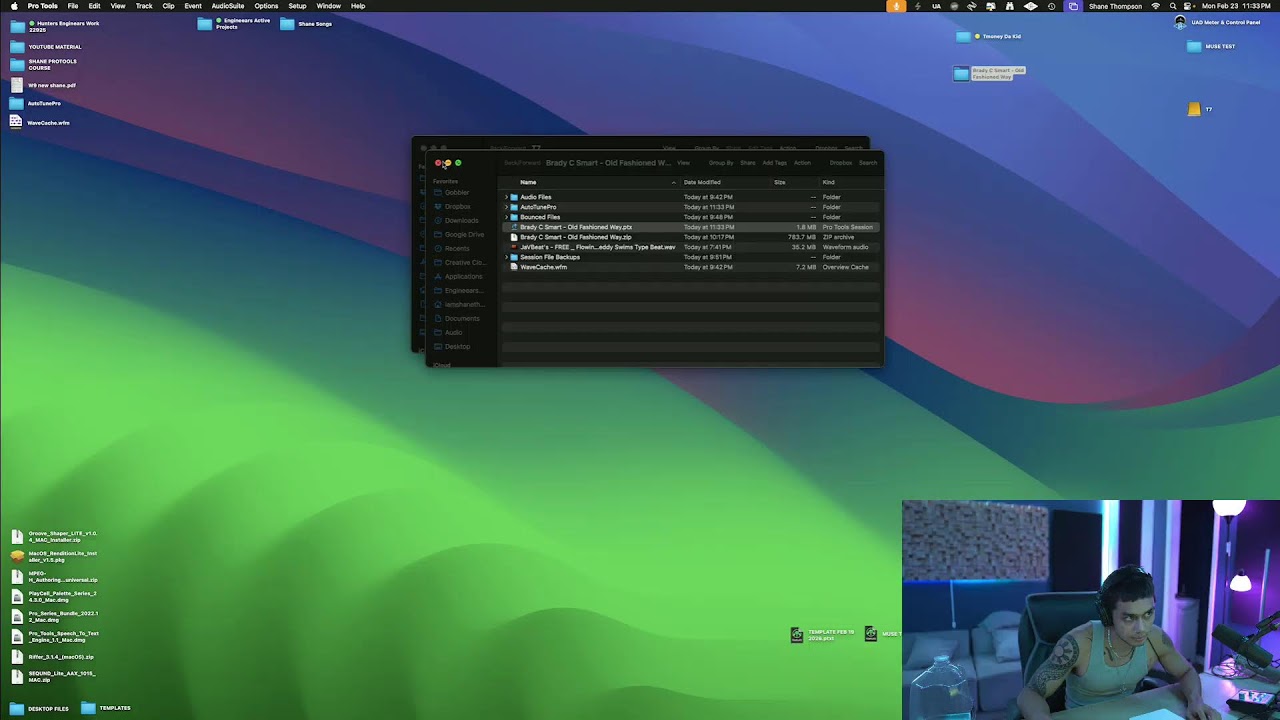
Task: Open the Track menu
Action: 144,6
